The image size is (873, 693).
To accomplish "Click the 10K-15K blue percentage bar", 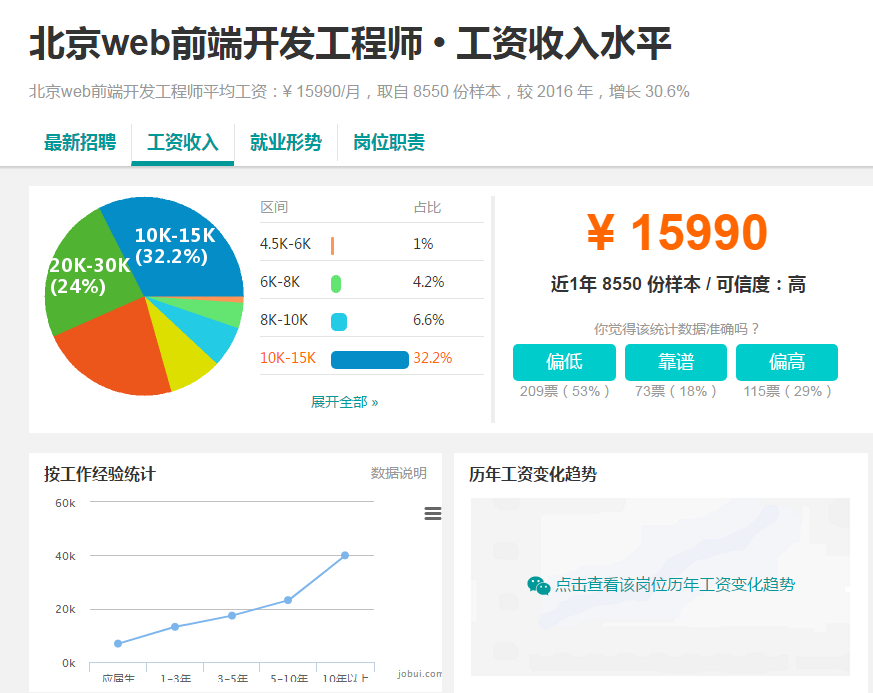I will click(369, 359).
